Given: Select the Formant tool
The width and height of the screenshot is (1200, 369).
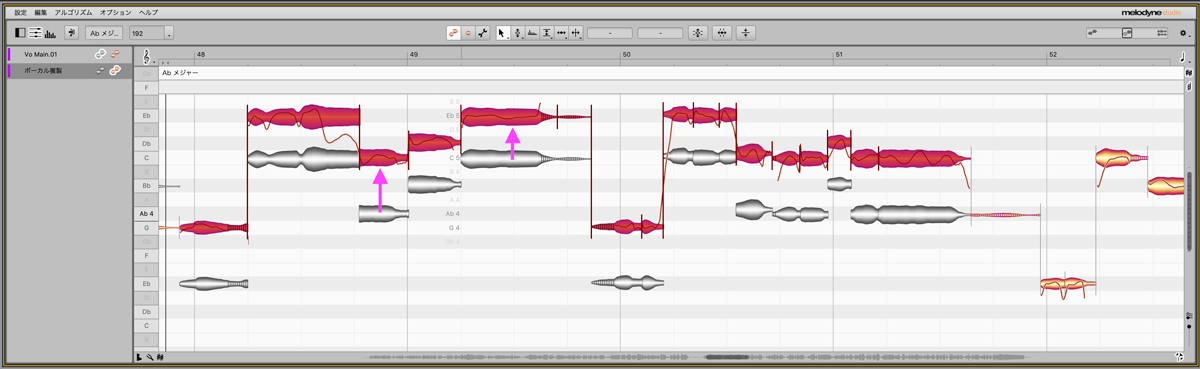Looking at the screenshot, I should point(532,33).
